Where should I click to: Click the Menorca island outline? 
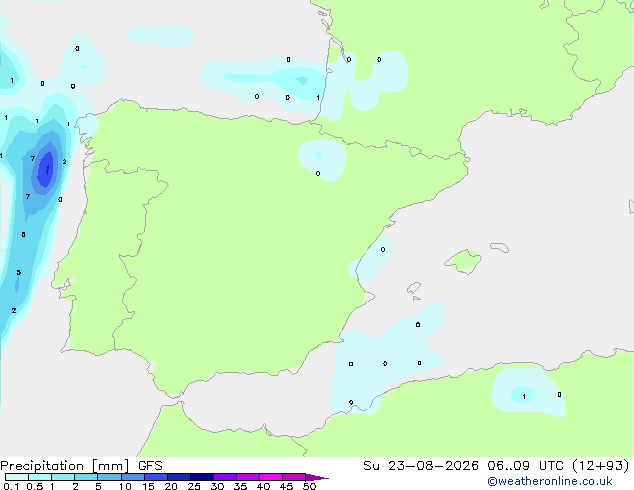point(499,247)
